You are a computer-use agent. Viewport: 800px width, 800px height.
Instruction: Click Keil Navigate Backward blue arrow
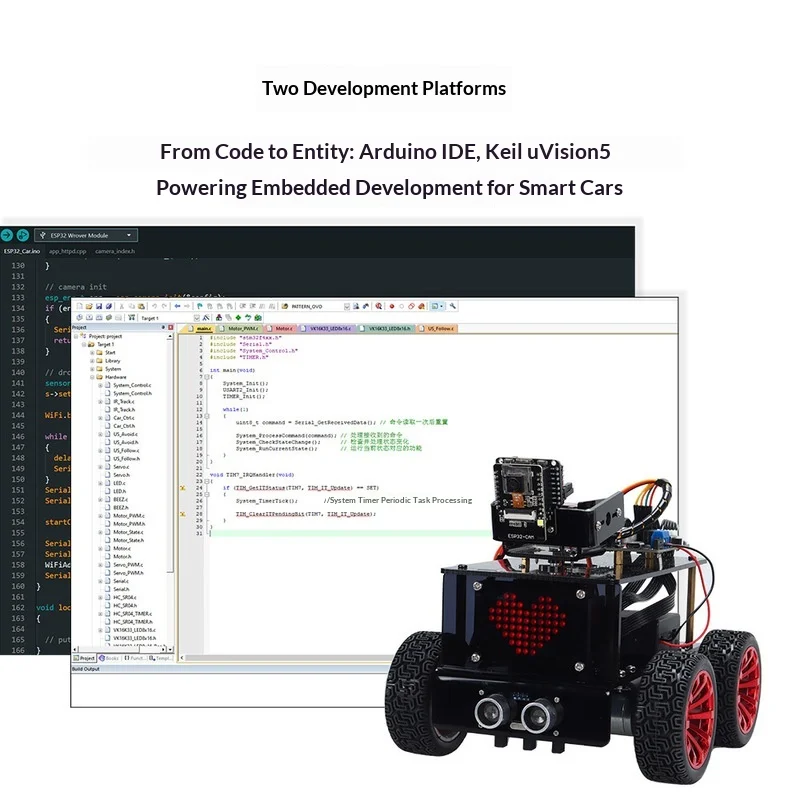(x=177, y=306)
